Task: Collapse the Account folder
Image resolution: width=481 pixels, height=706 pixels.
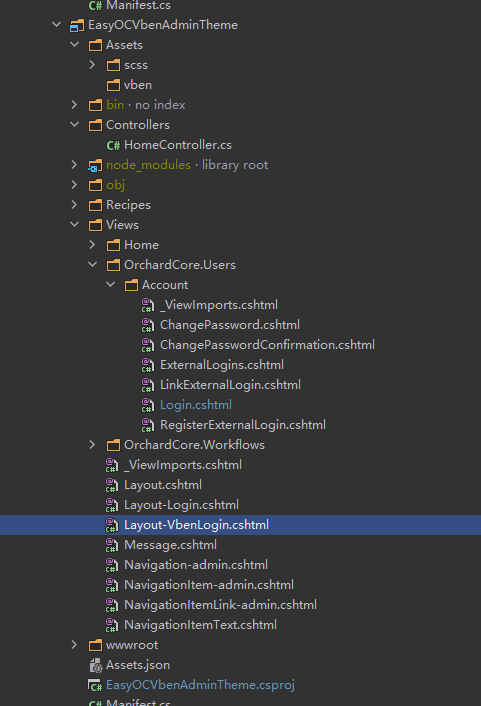Action: (110, 285)
